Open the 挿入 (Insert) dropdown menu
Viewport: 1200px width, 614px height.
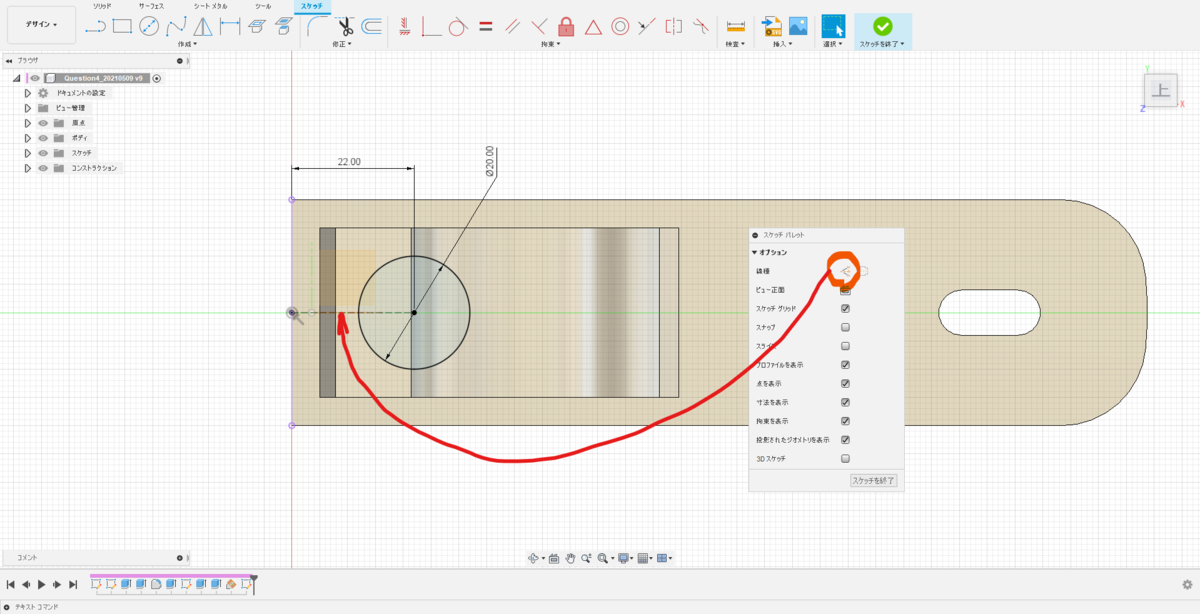784,44
